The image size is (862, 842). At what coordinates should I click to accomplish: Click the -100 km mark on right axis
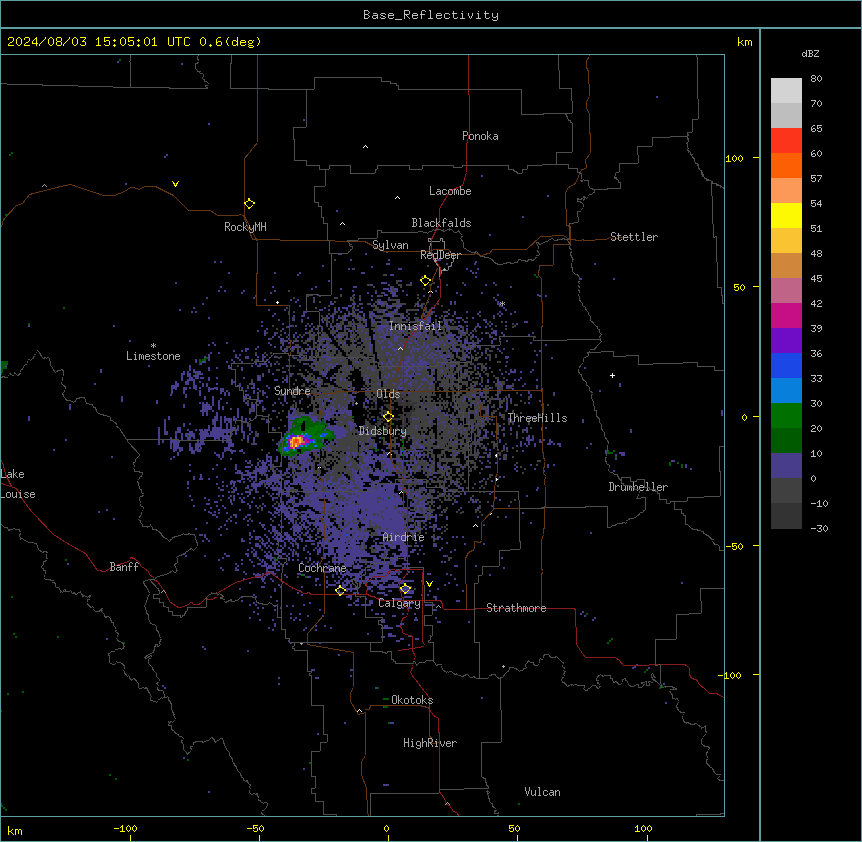click(x=731, y=675)
